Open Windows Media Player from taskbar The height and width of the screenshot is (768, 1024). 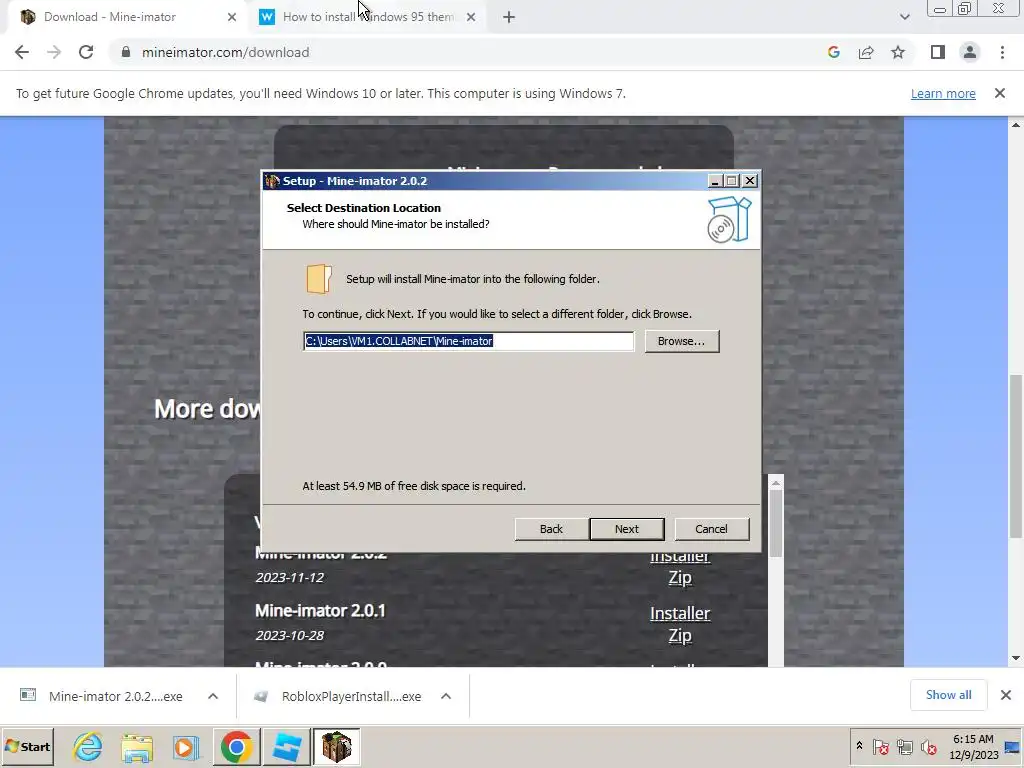pyautogui.click(x=186, y=746)
